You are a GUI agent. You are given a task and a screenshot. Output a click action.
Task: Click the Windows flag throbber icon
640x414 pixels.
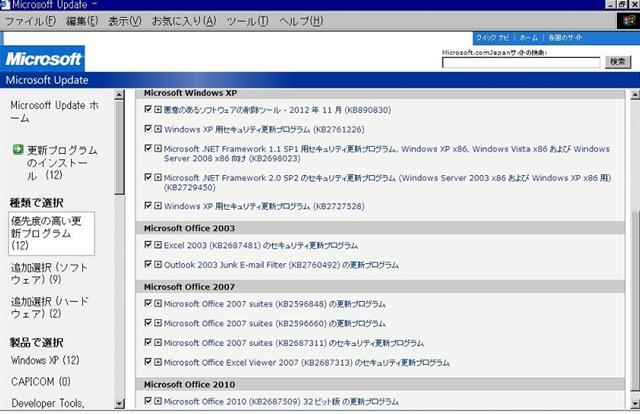click(628, 20)
